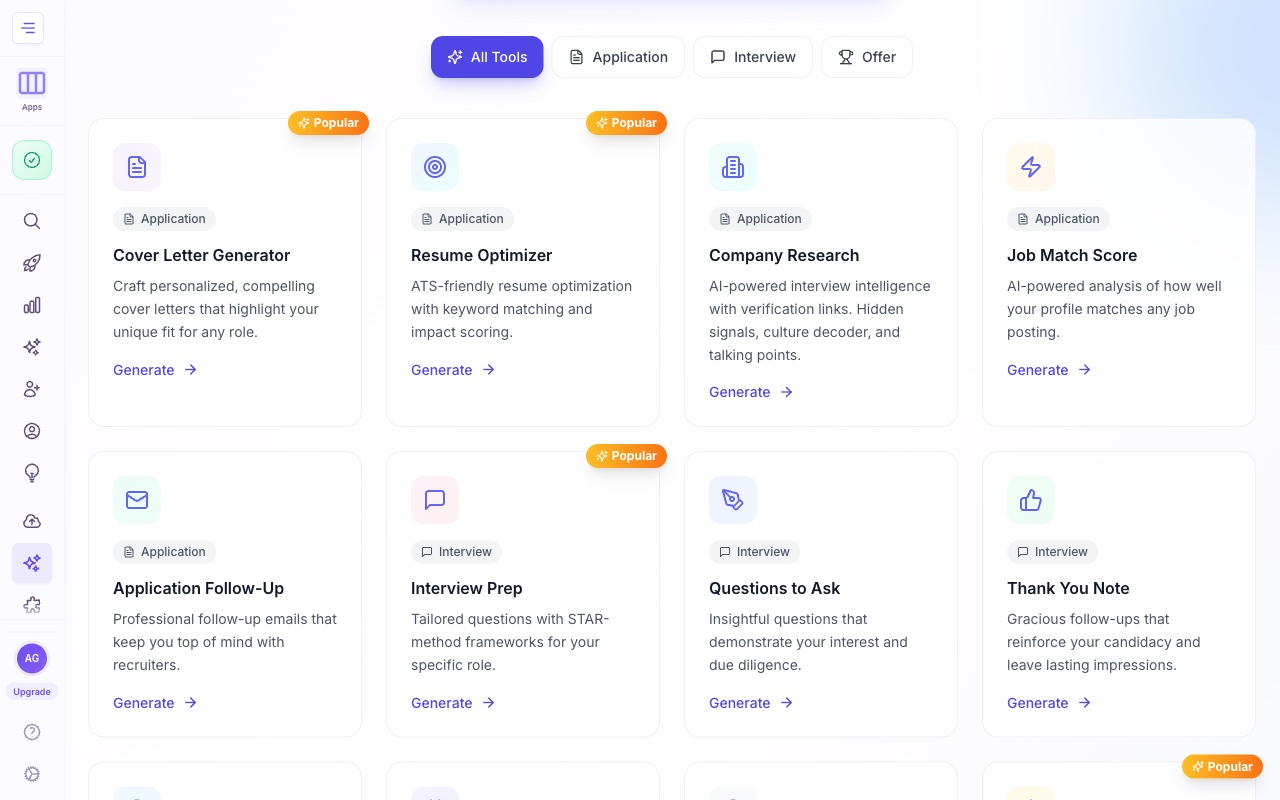This screenshot has height=800, width=1280.
Task: Open the bar chart analytics icon
Action: pyautogui.click(x=32, y=305)
